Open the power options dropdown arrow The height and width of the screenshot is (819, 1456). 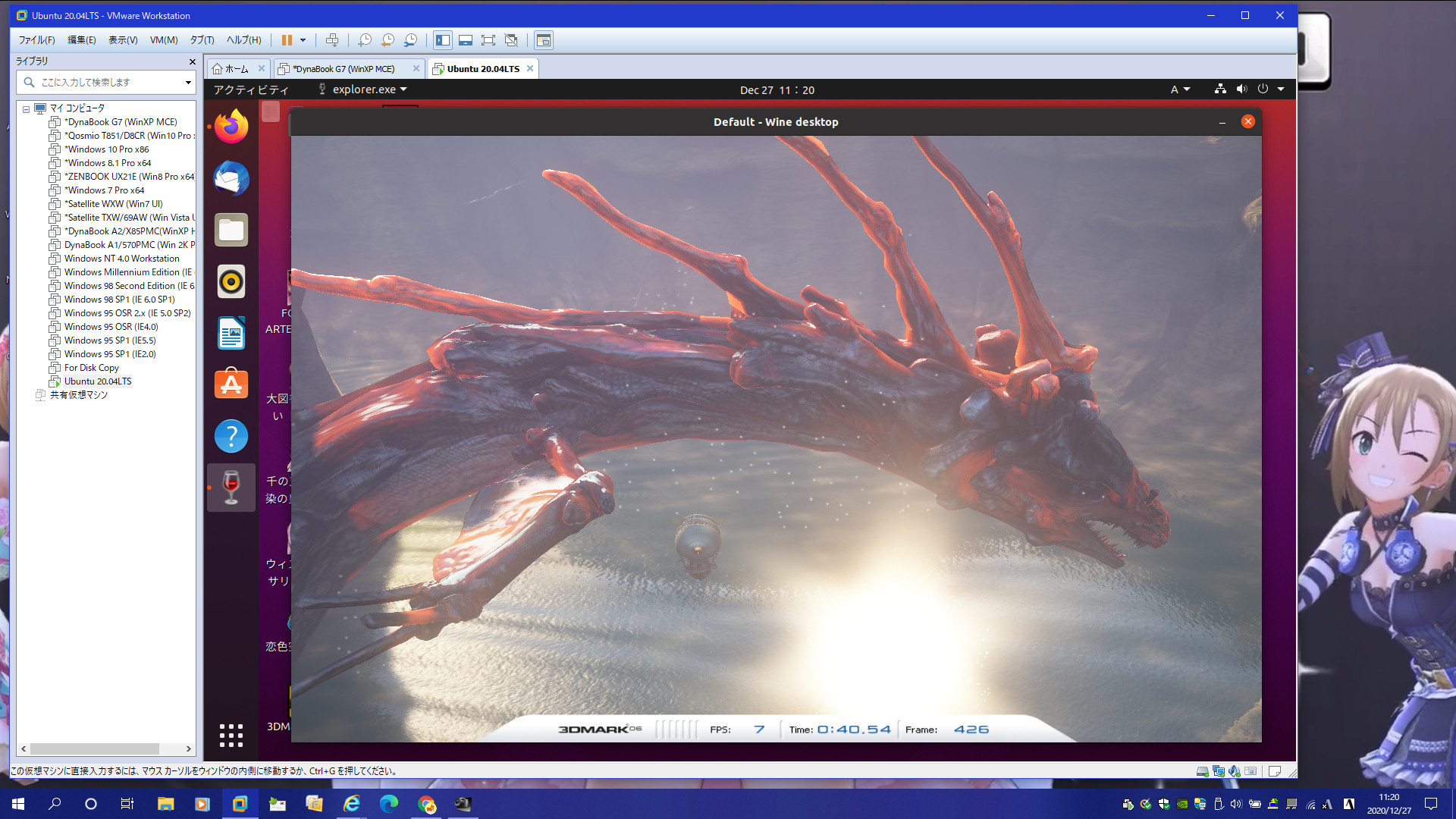(x=303, y=40)
